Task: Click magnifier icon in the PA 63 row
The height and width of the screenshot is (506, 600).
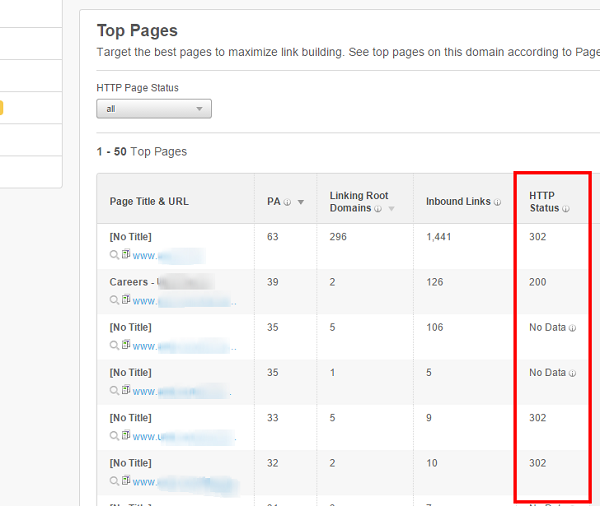Action: pyautogui.click(x=114, y=255)
